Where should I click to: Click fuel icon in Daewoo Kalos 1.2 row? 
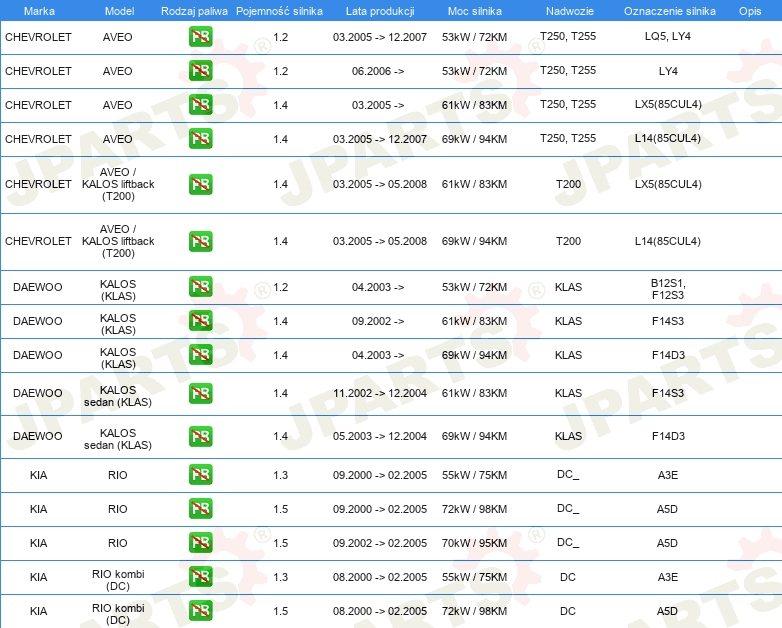click(x=200, y=287)
